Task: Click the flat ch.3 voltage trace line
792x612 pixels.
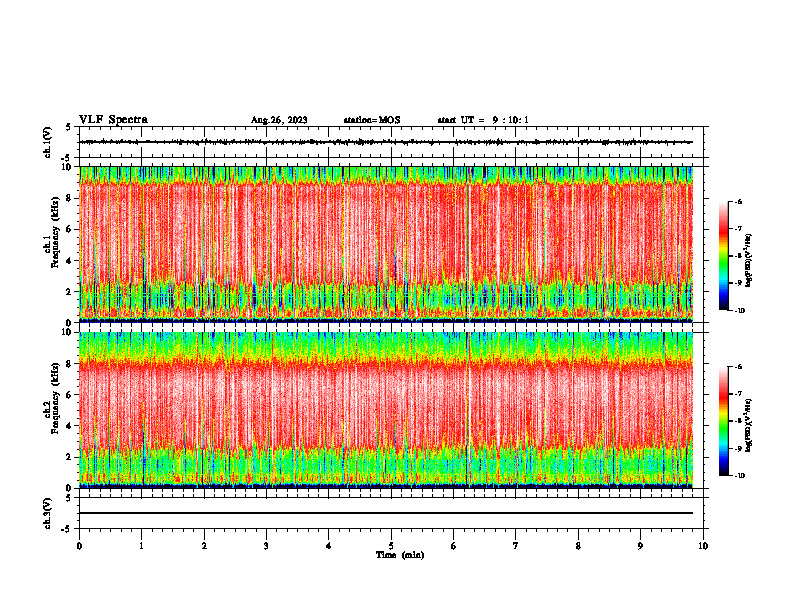Action: [x=386, y=513]
